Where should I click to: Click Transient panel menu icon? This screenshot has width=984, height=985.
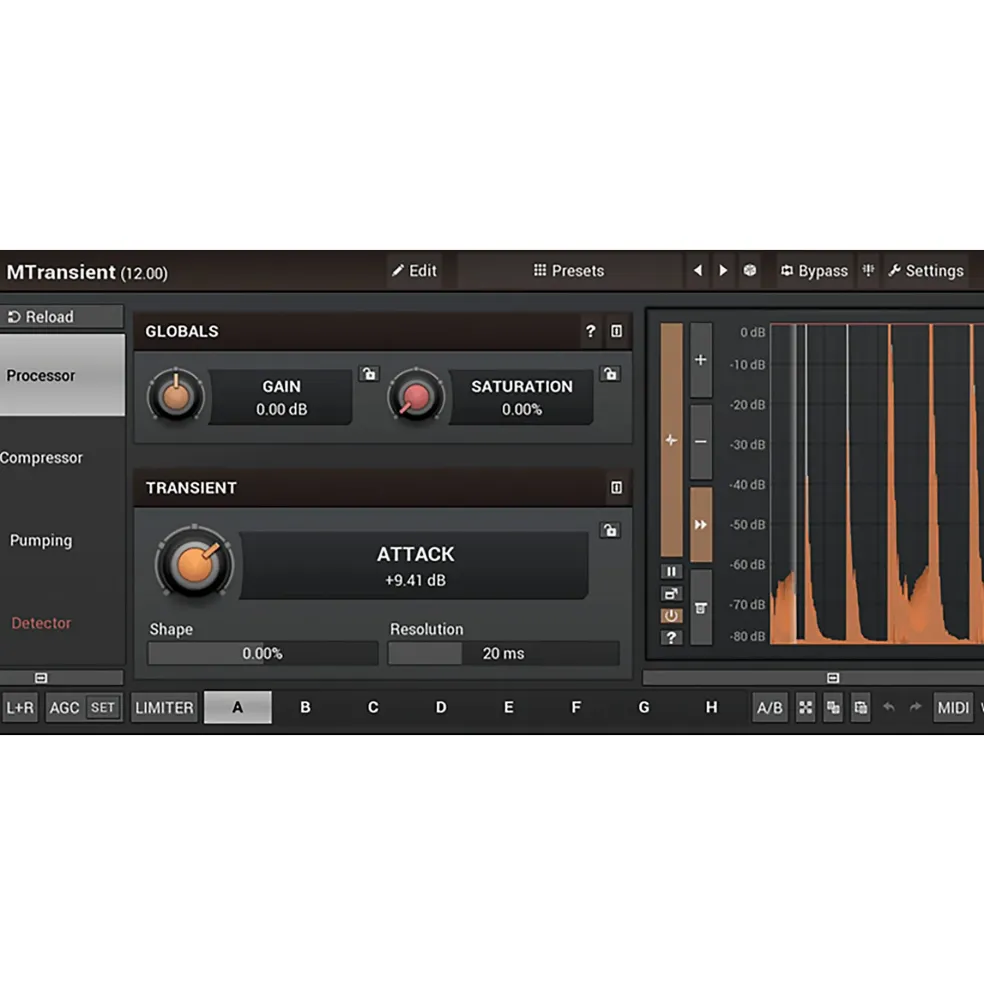point(616,487)
